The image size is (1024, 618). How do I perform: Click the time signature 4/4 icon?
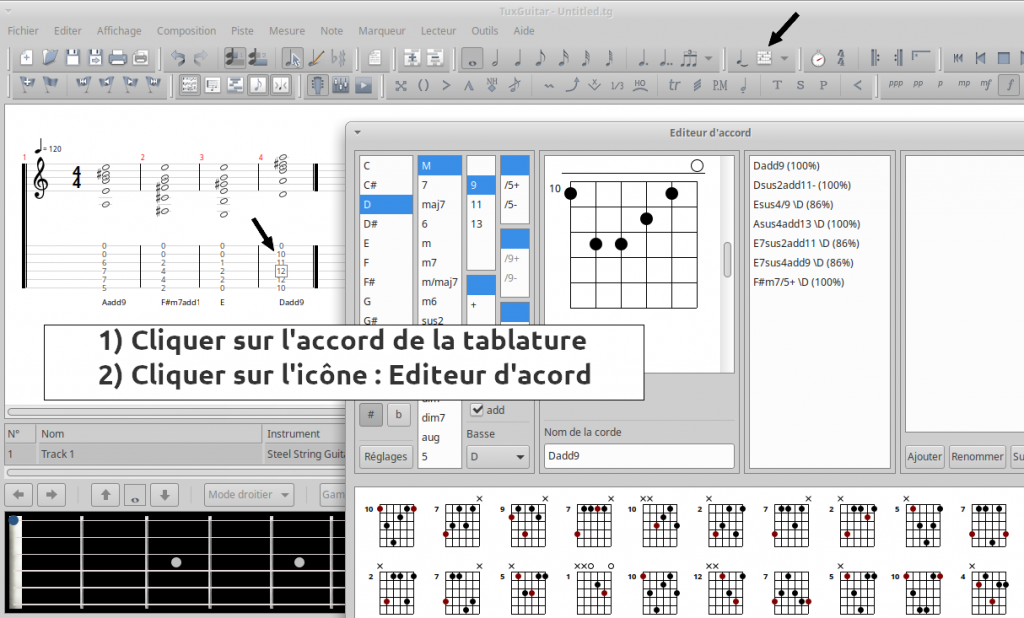[x=842, y=59]
